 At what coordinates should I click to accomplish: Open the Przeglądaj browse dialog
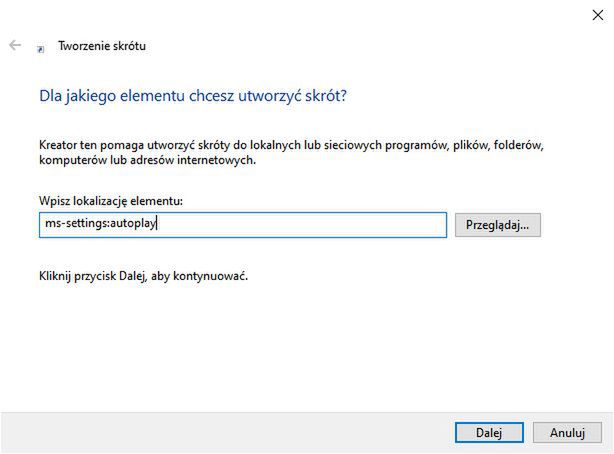497,225
